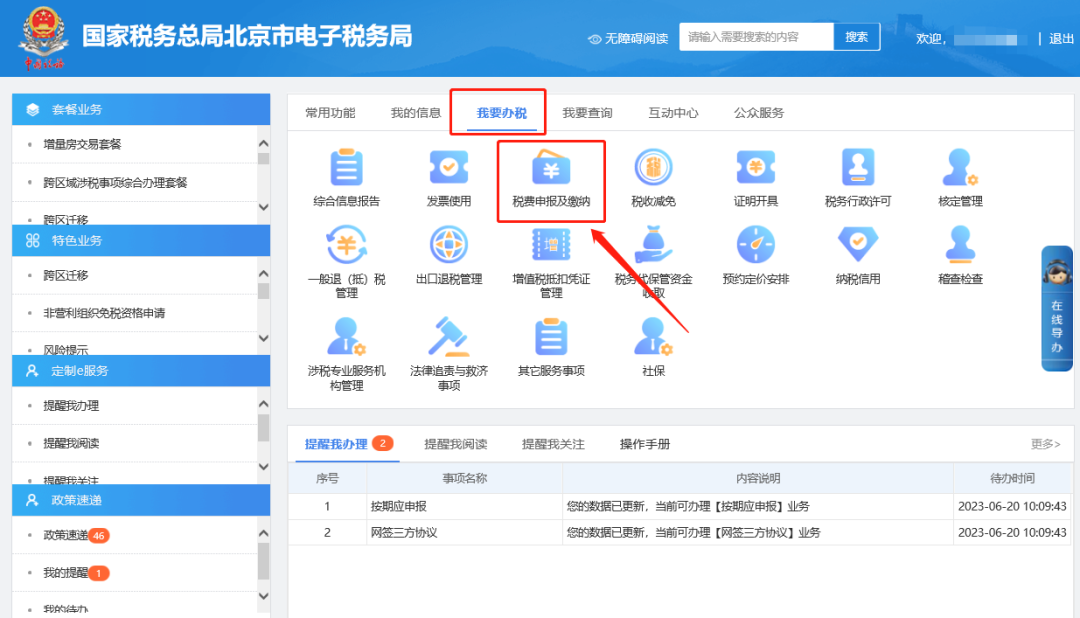Click 无障碍阅读 eye icon
Image resolution: width=1080 pixels, height=618 pixels.
[594, 39]
